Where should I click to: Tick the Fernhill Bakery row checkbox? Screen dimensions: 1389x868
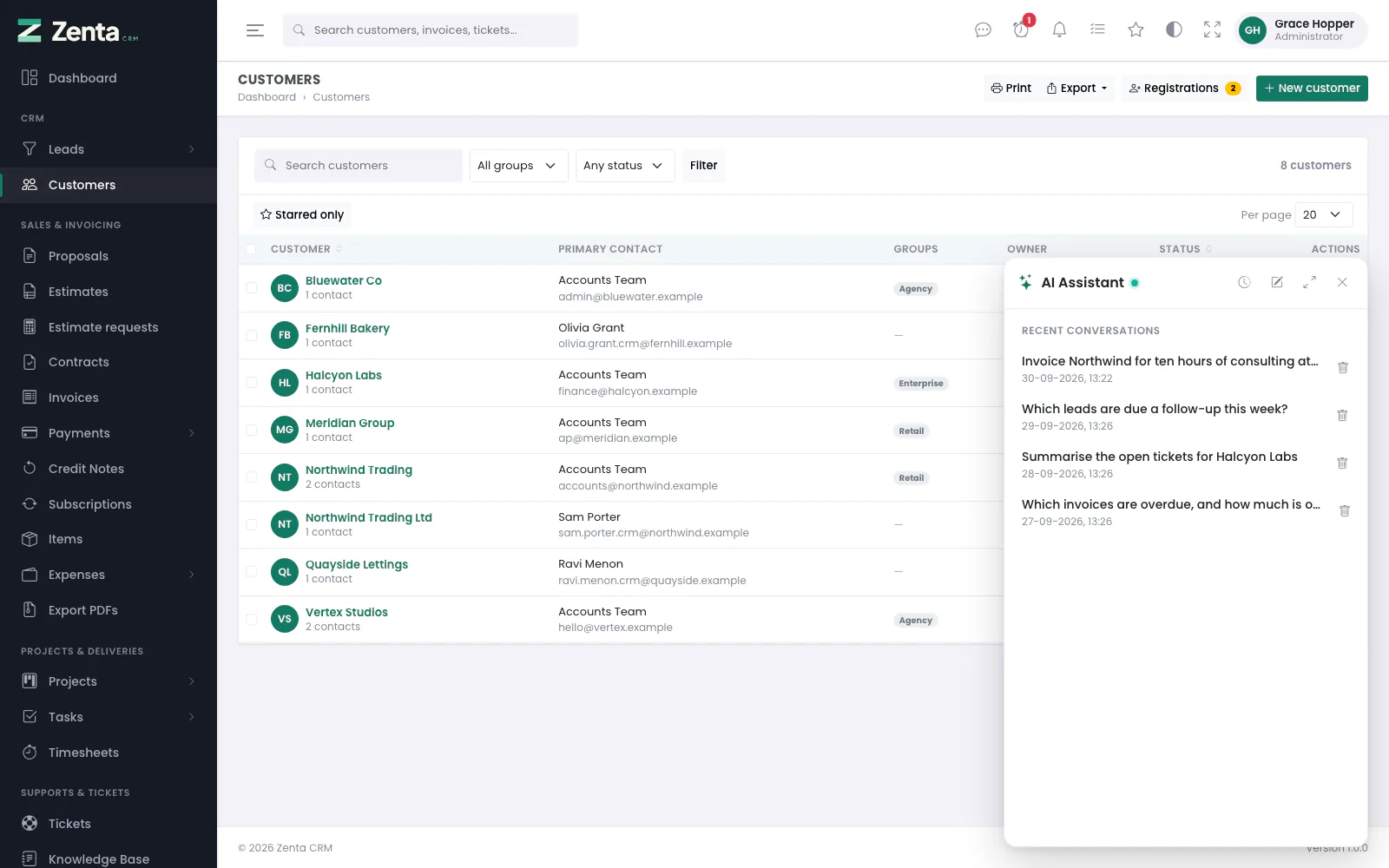251,335
